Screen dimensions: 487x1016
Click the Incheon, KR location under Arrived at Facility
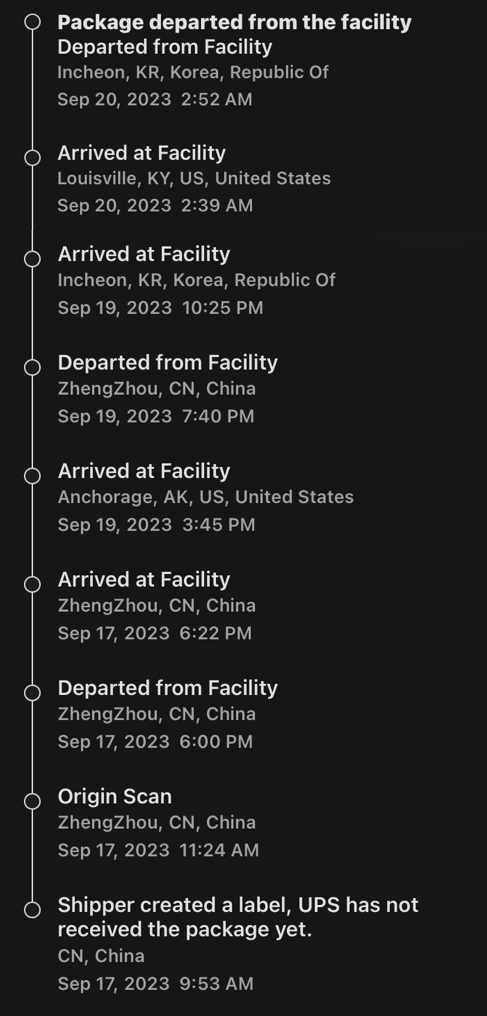196,280
